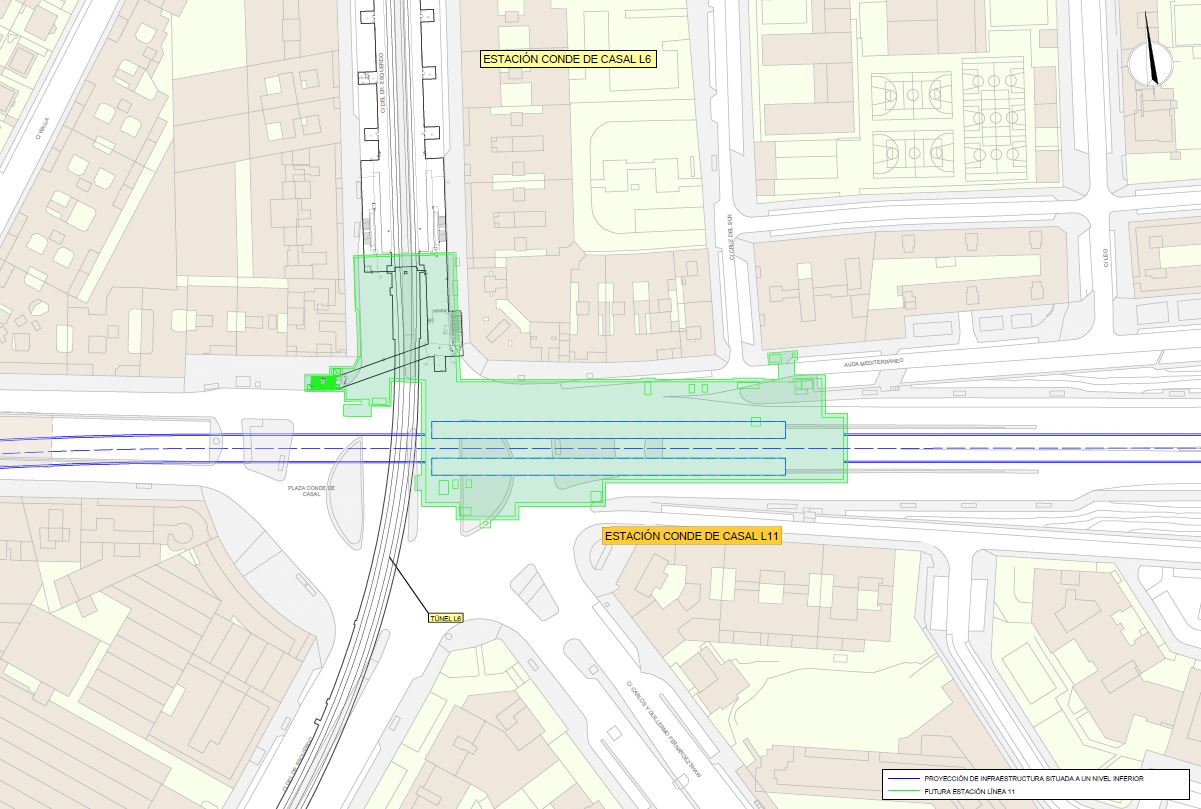The image size is (1201, 809).
Task: Click the C/ Cruz del Sur street label
Action: (x=731, y=238)
